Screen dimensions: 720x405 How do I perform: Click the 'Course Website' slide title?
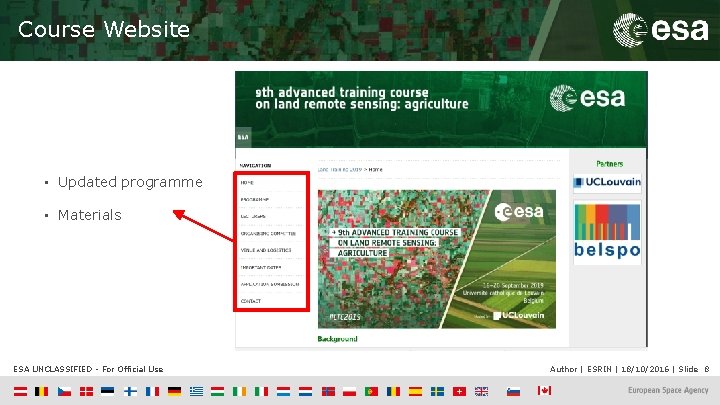click(104, 30)
